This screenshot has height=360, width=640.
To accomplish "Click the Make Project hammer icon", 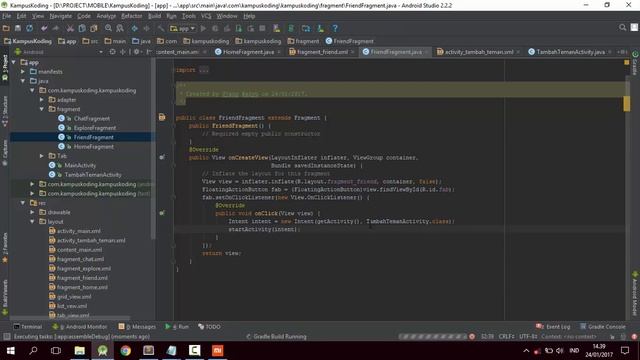I will click(x=161, y=28).
